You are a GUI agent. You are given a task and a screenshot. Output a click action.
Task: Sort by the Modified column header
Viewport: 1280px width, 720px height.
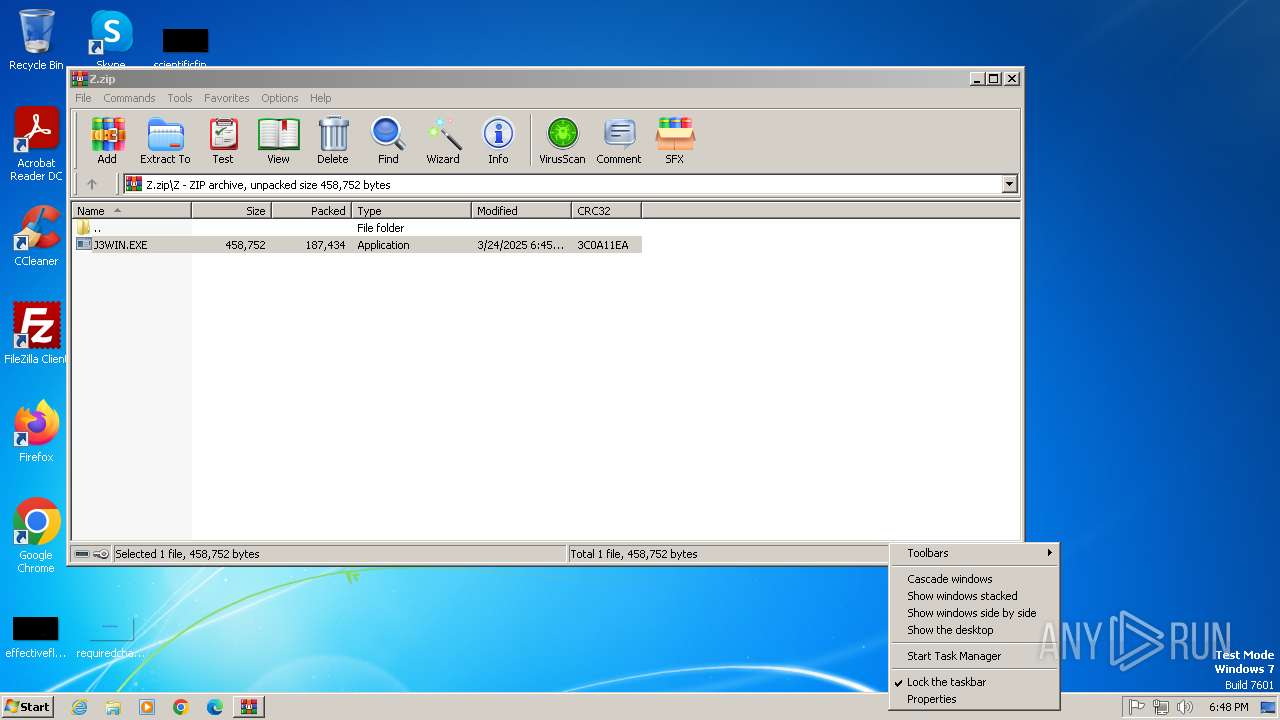pyautogui.click(x=522, y=211)
